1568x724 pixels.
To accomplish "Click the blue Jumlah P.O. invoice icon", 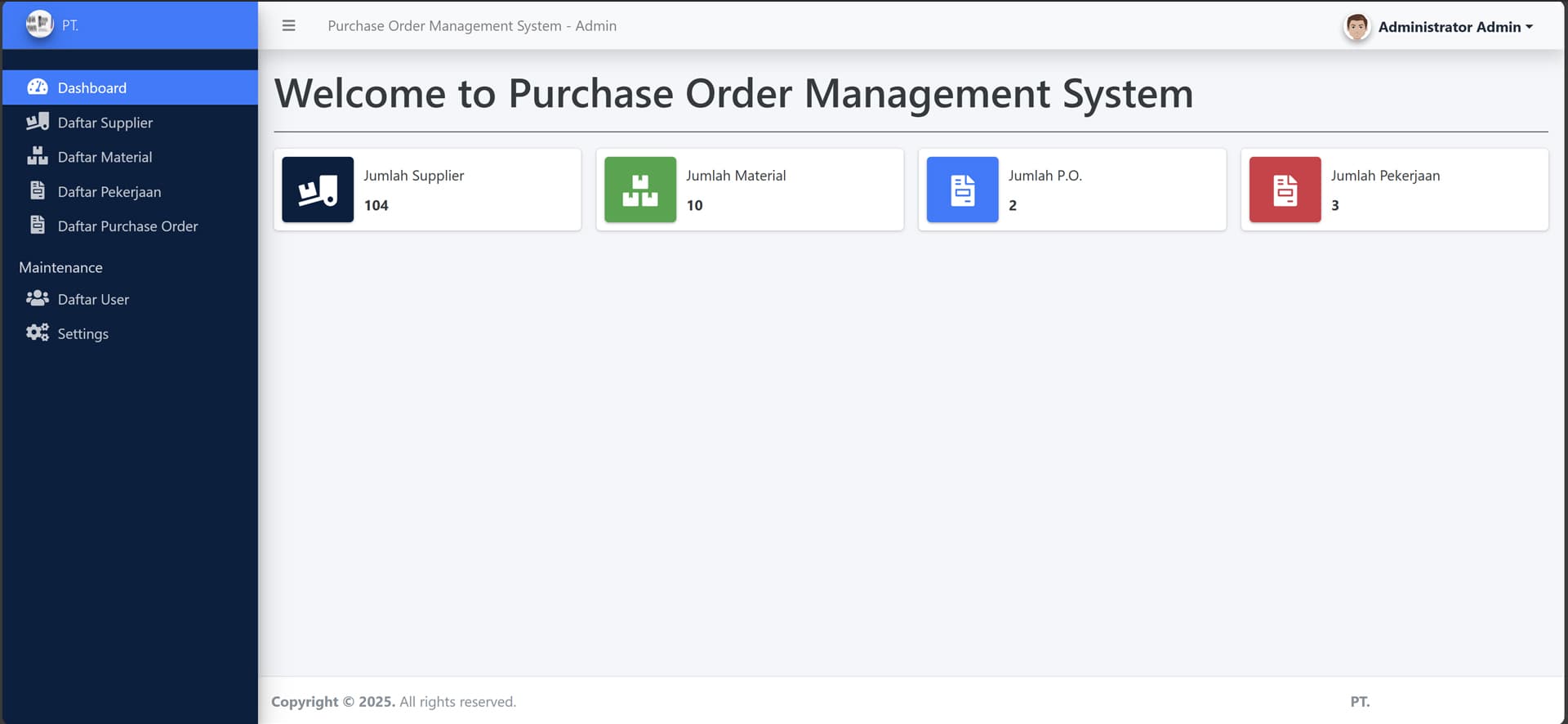I will pyautogui.click(x=962, y=190).
